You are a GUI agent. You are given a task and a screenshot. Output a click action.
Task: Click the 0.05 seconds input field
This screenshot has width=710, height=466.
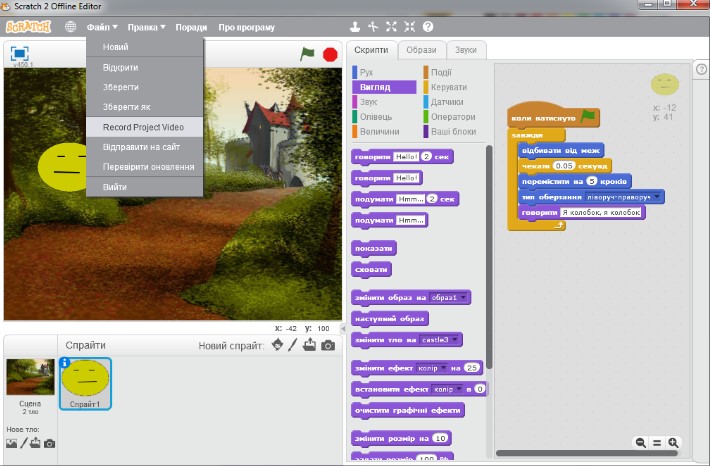pyautogui.click(x=564, y=166)
